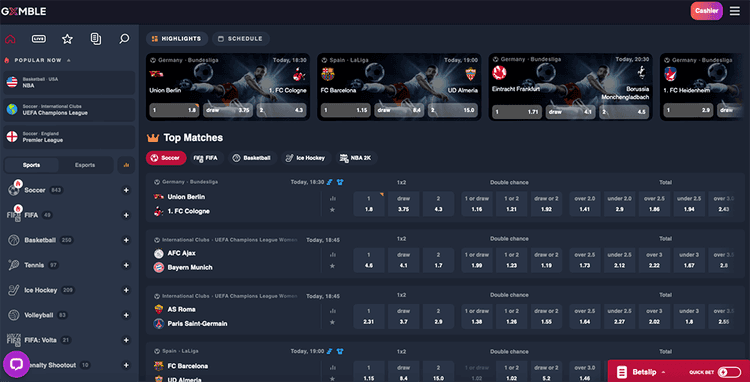750x382 pixels.
Task: Expand the Basketball category with plus
Action: point(126,240)
